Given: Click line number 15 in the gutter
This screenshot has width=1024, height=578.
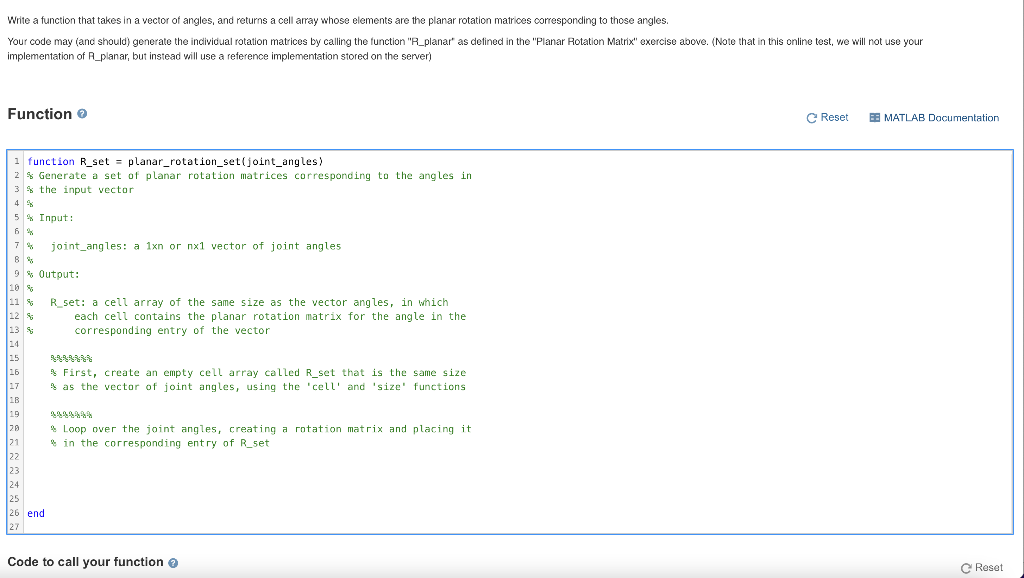Looking at the screenshot, I should (15, 357).
